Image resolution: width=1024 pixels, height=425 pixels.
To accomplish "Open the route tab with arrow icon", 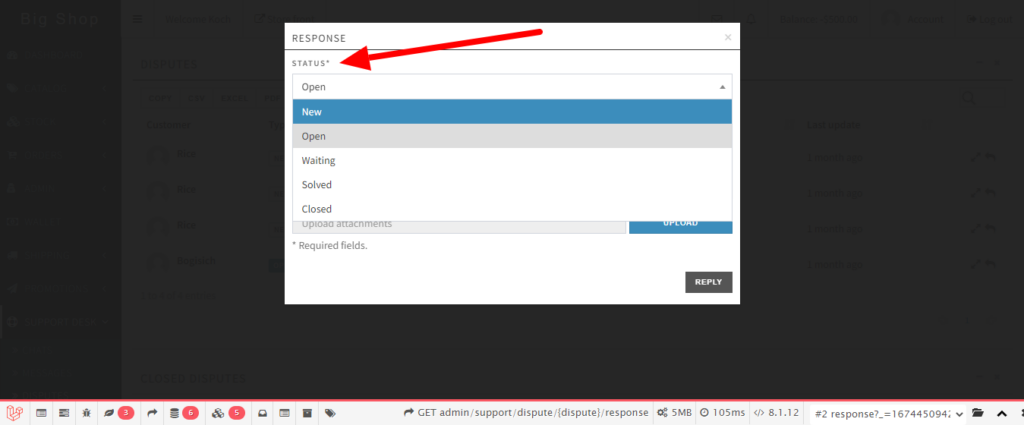I will [x=153, y=412].
